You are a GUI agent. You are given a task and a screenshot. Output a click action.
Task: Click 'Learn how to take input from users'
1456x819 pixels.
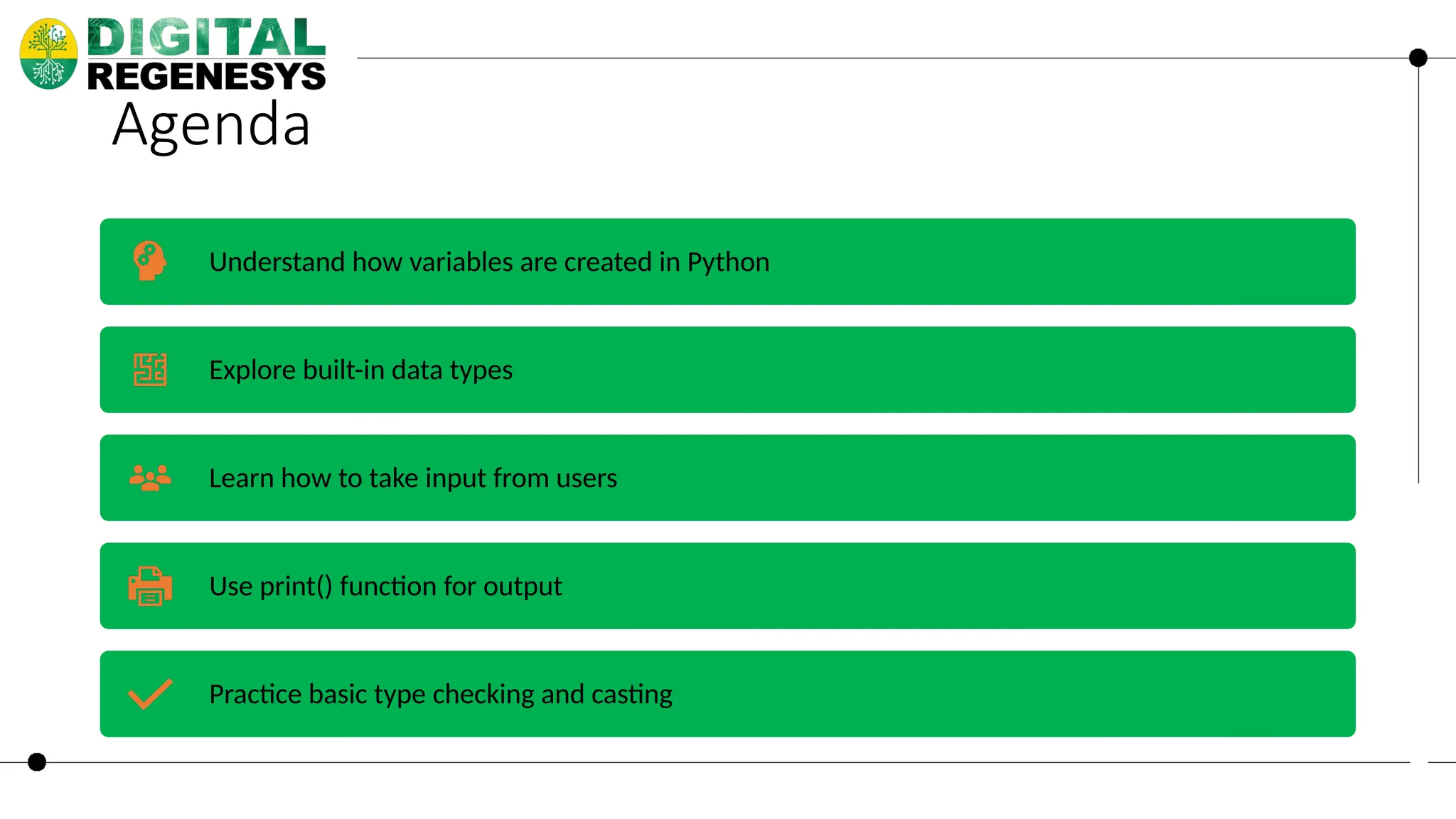coord(413,478)
